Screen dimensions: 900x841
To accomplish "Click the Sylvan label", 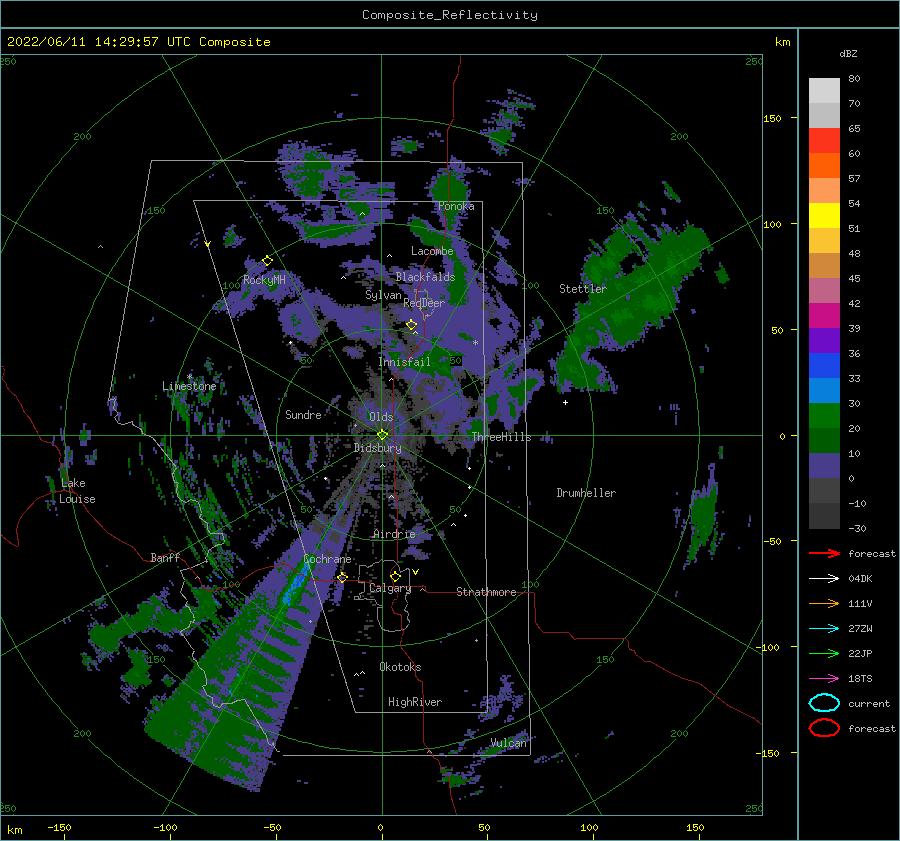I will 383,294.
